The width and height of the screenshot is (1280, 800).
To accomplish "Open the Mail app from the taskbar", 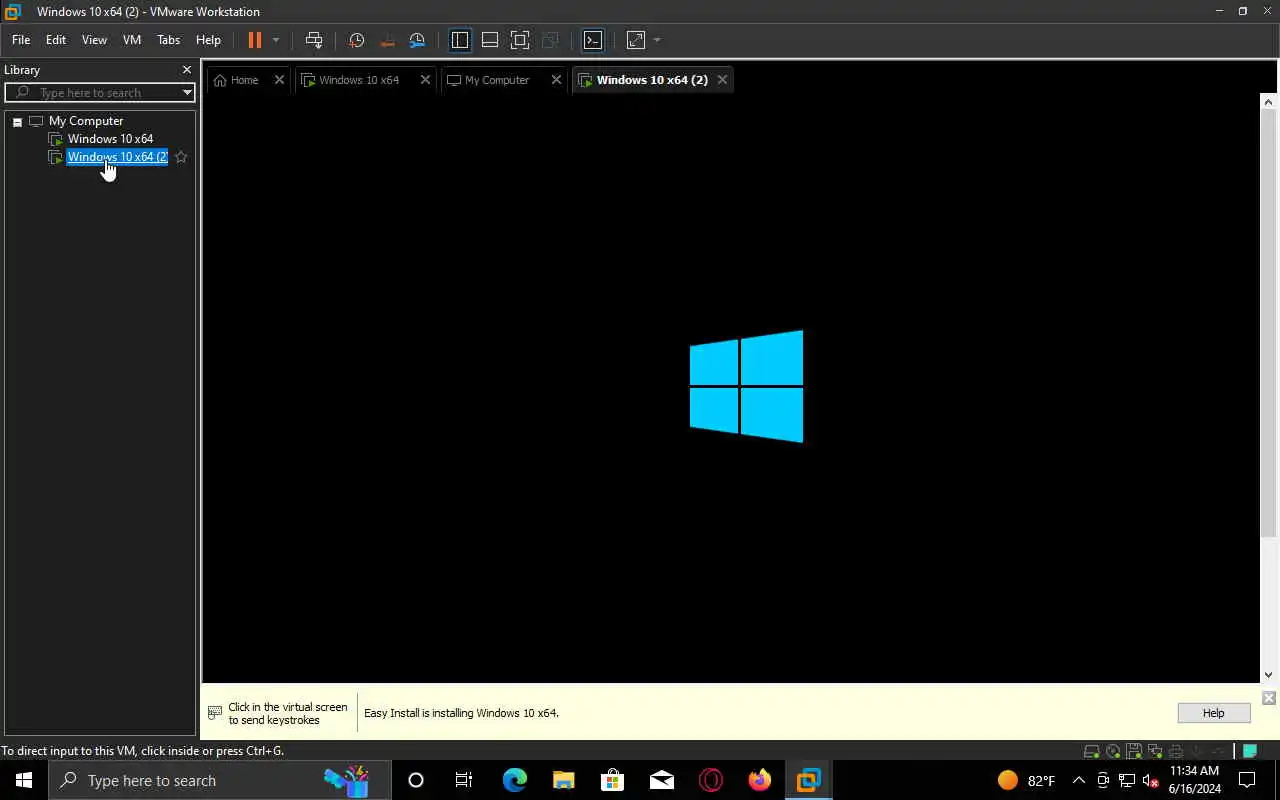I will point(661,780).
